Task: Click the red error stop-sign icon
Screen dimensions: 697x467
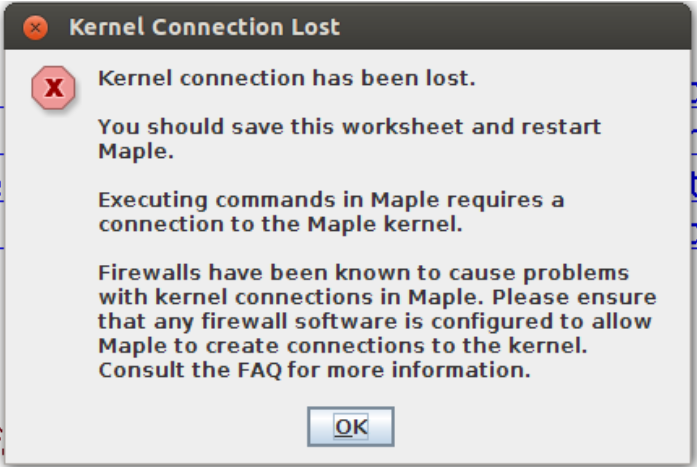Action: pos(53,88)
